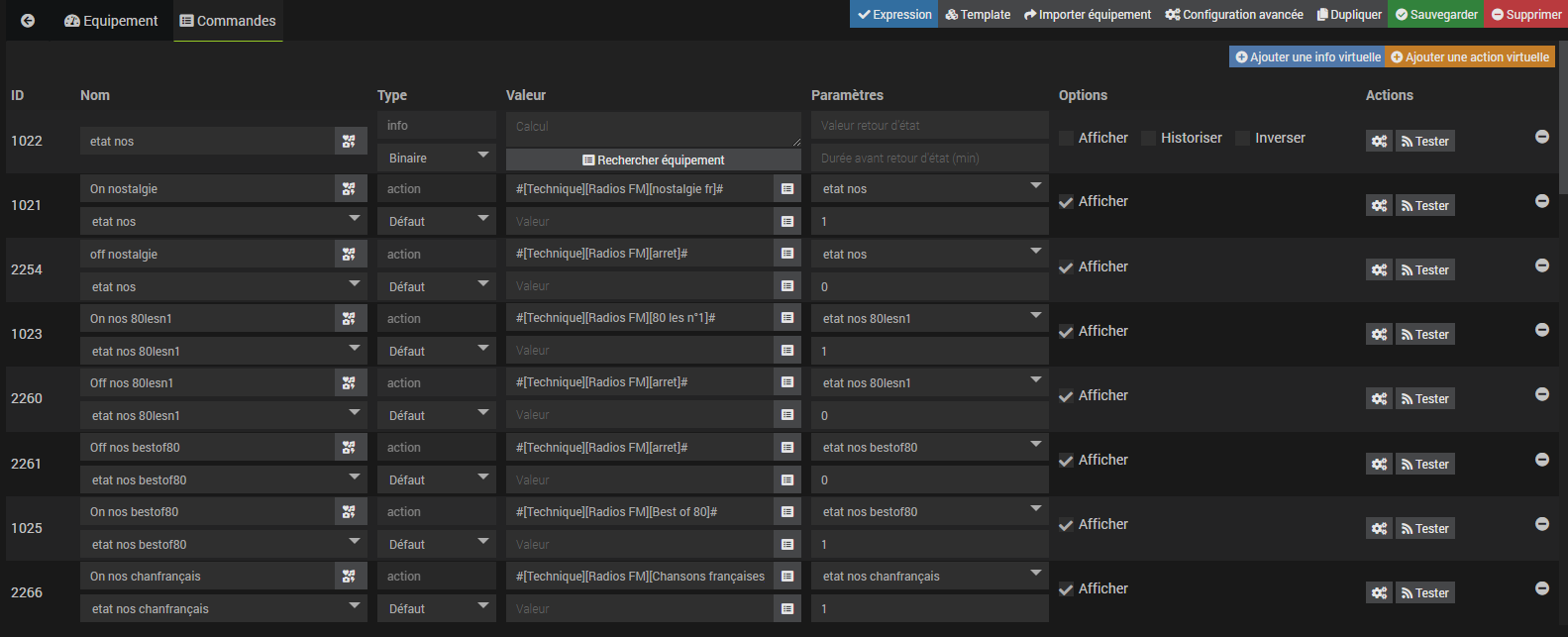Switch to the Equipement tab
Image resolution: width=1568 pixels, height=637 pixels.
(111, 21)
